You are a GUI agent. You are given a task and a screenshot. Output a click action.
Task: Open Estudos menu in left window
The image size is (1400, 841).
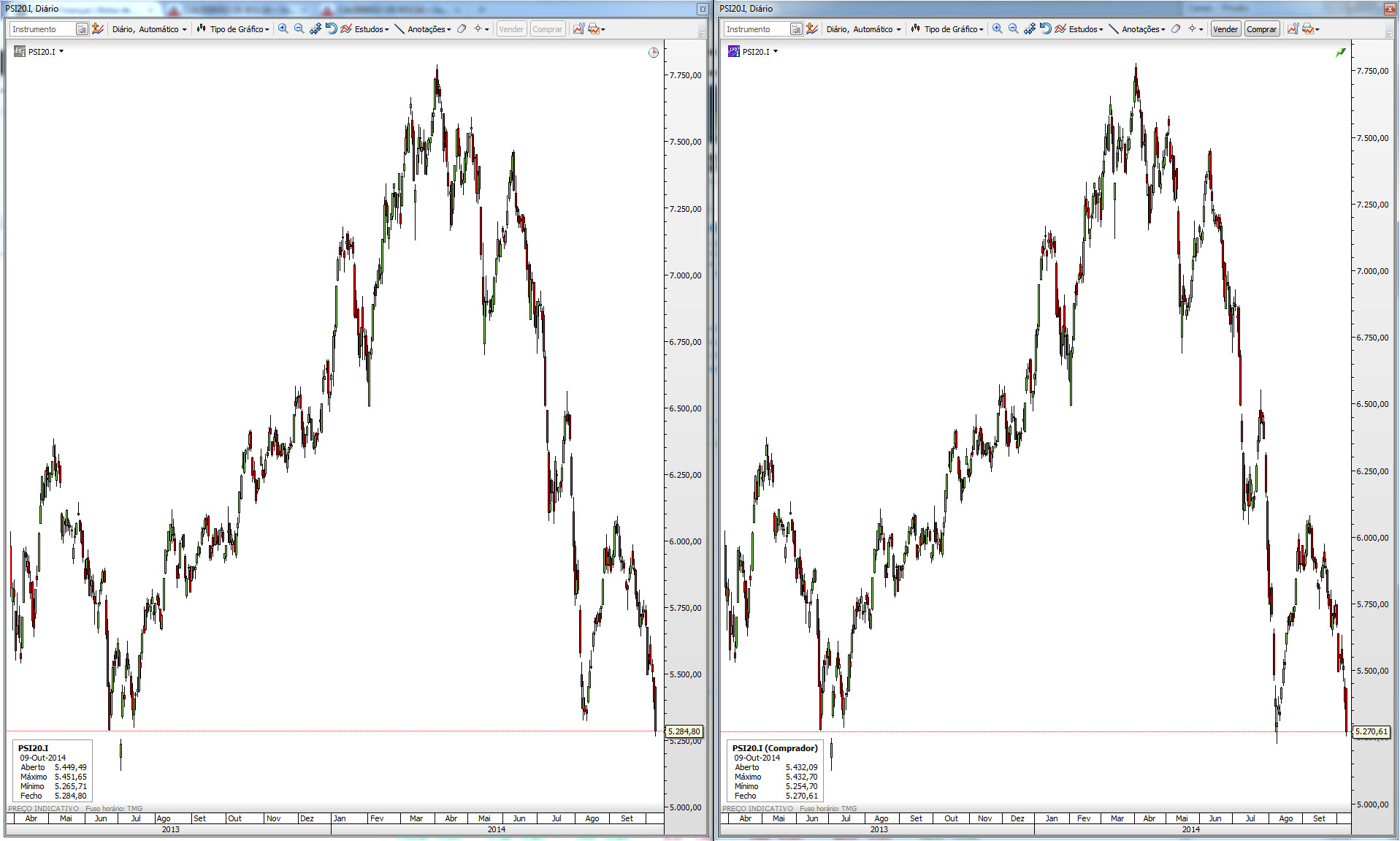(x=364, y=29)
